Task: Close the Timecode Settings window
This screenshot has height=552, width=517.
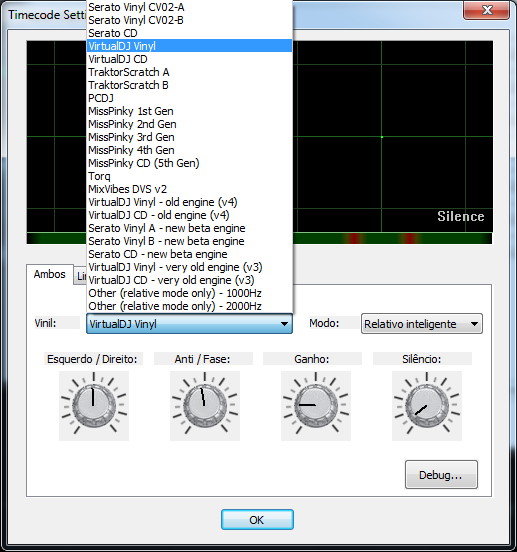Action: click(487, 10)
